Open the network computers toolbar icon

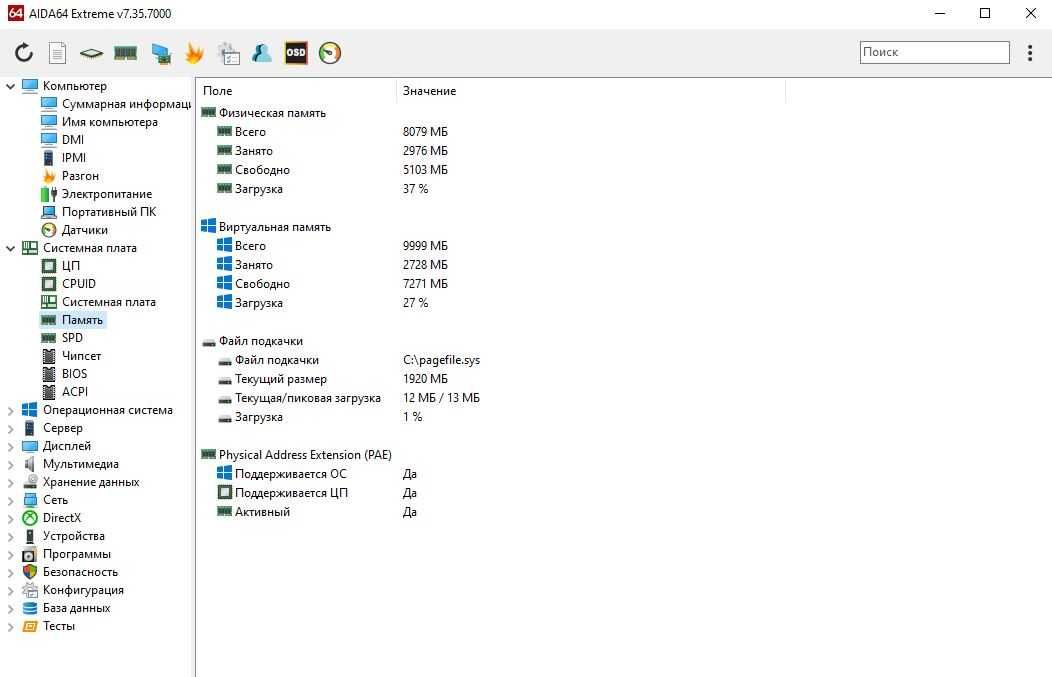pos(161,53)
